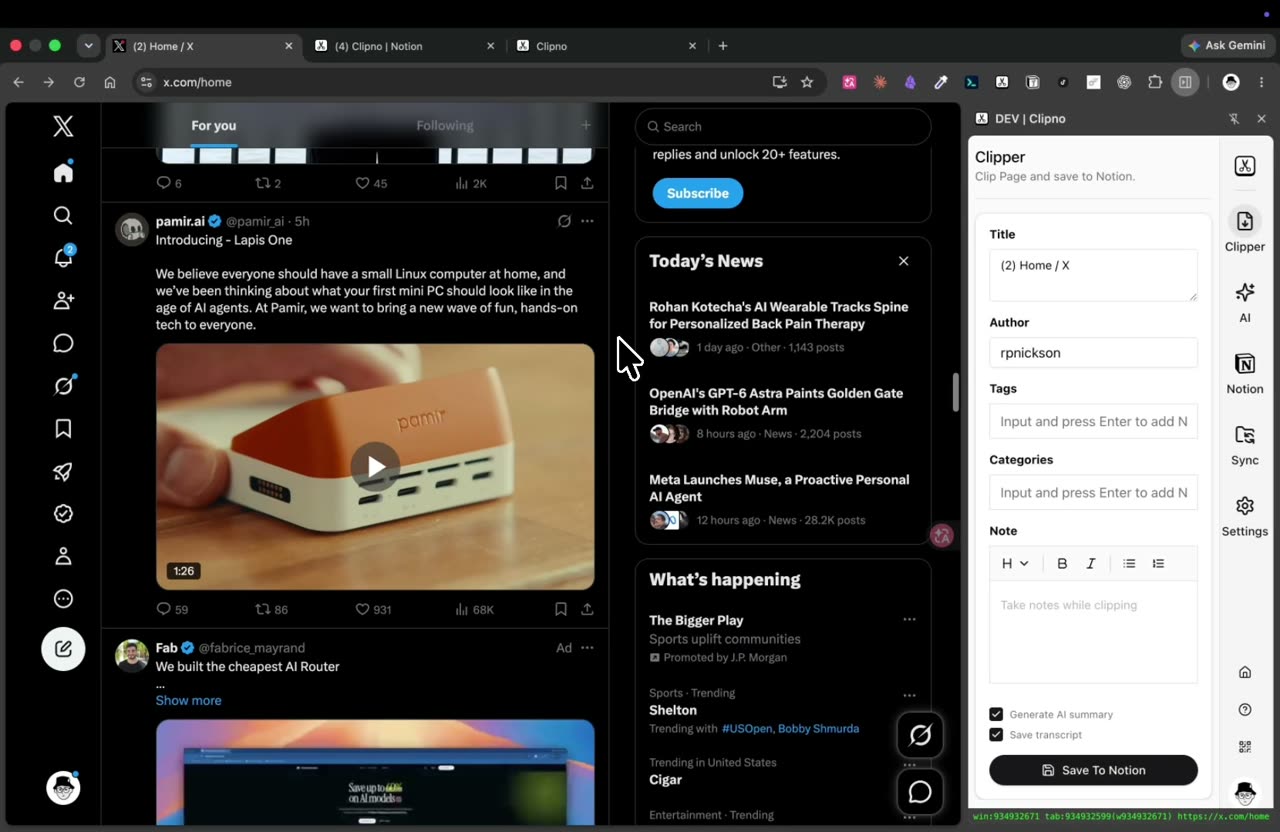Open more options on Fab ad post
1280x832 pixels.
click(587, 648)
